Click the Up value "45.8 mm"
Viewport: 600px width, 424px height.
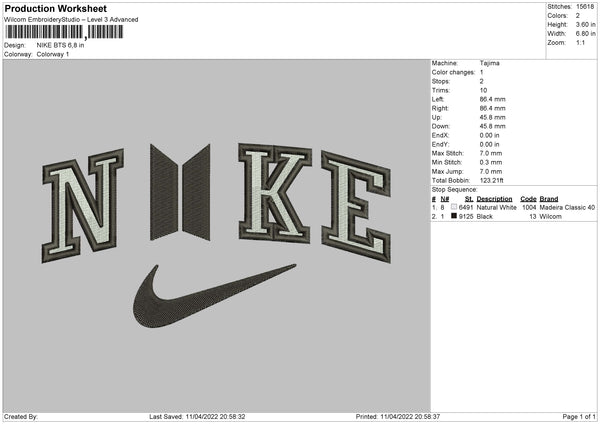point(492,117)
